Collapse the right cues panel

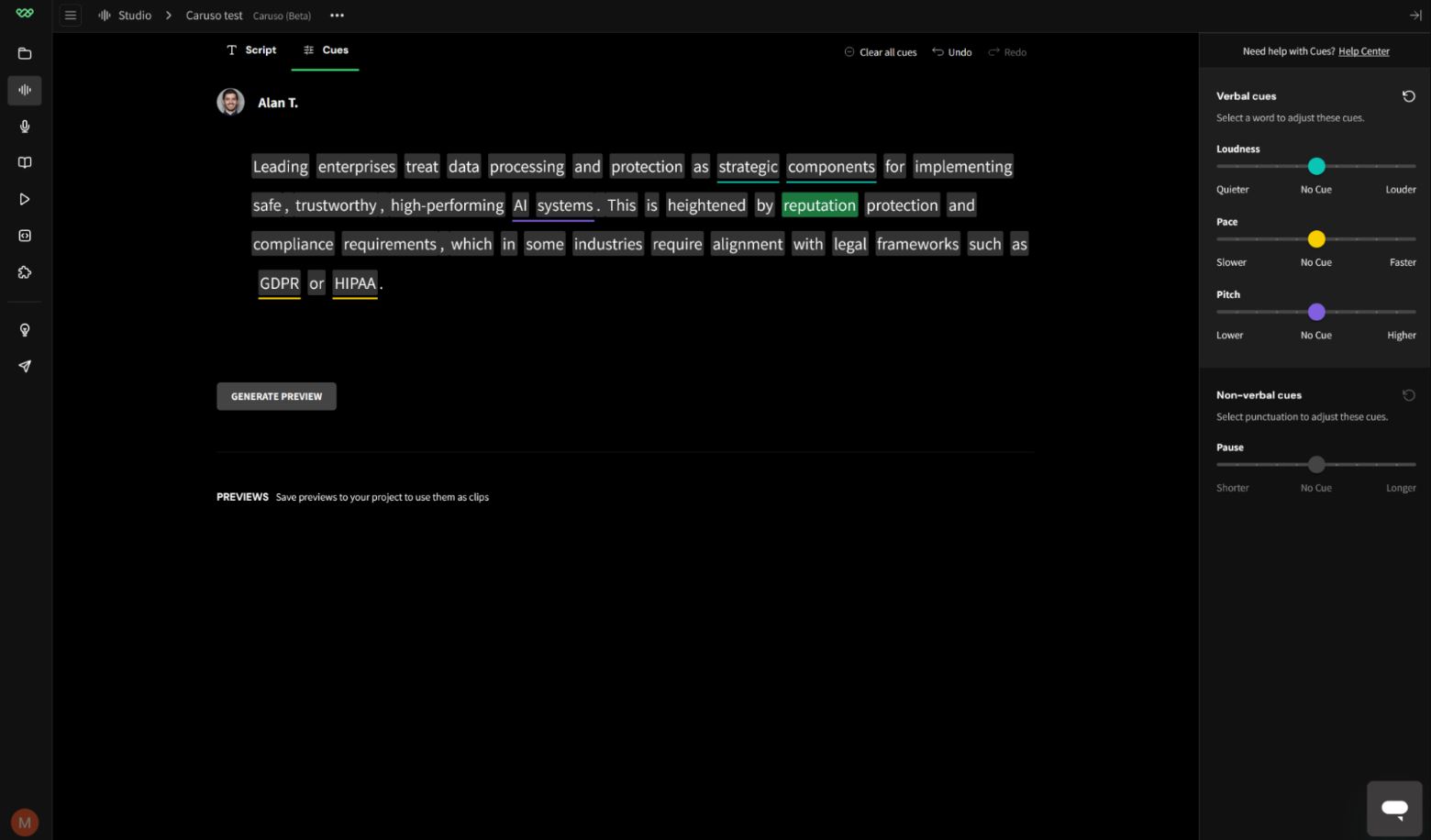click(x=1414, y=16)
